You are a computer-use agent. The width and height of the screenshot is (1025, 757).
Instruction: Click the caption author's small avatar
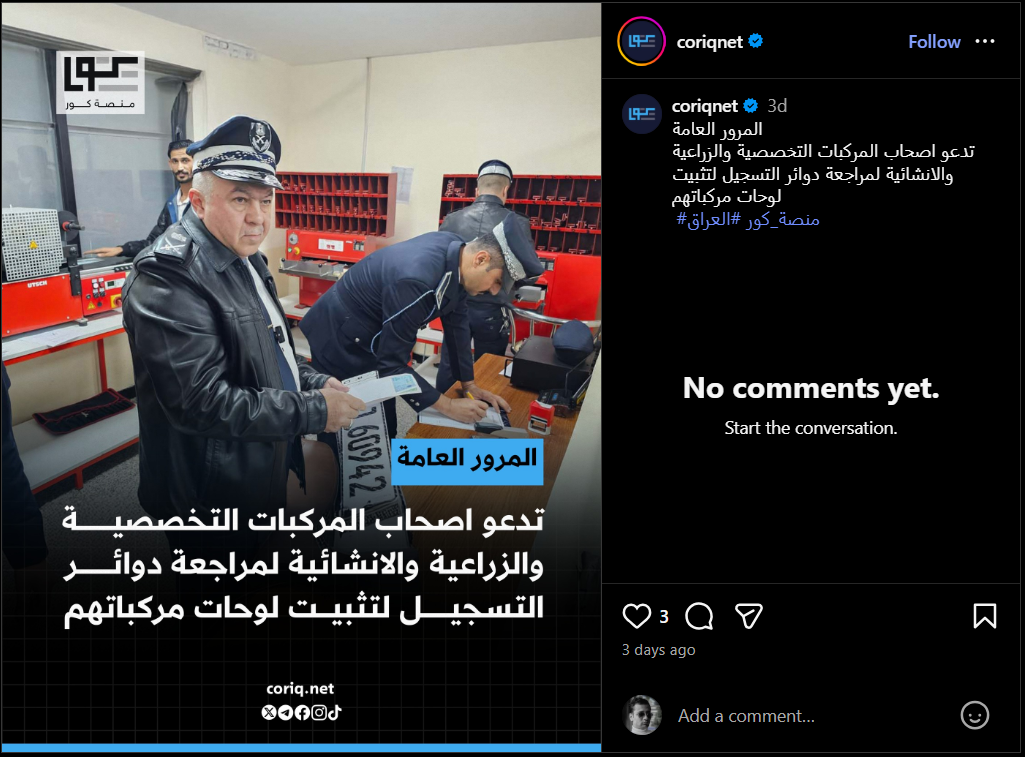[641, 114]
